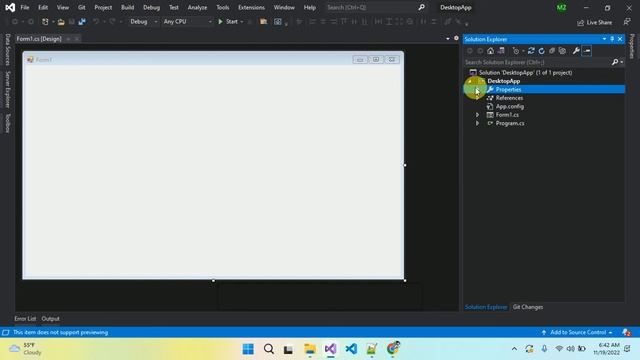Open the Tools menu
The image size is (640, 360).
click(x=222, y=7)
